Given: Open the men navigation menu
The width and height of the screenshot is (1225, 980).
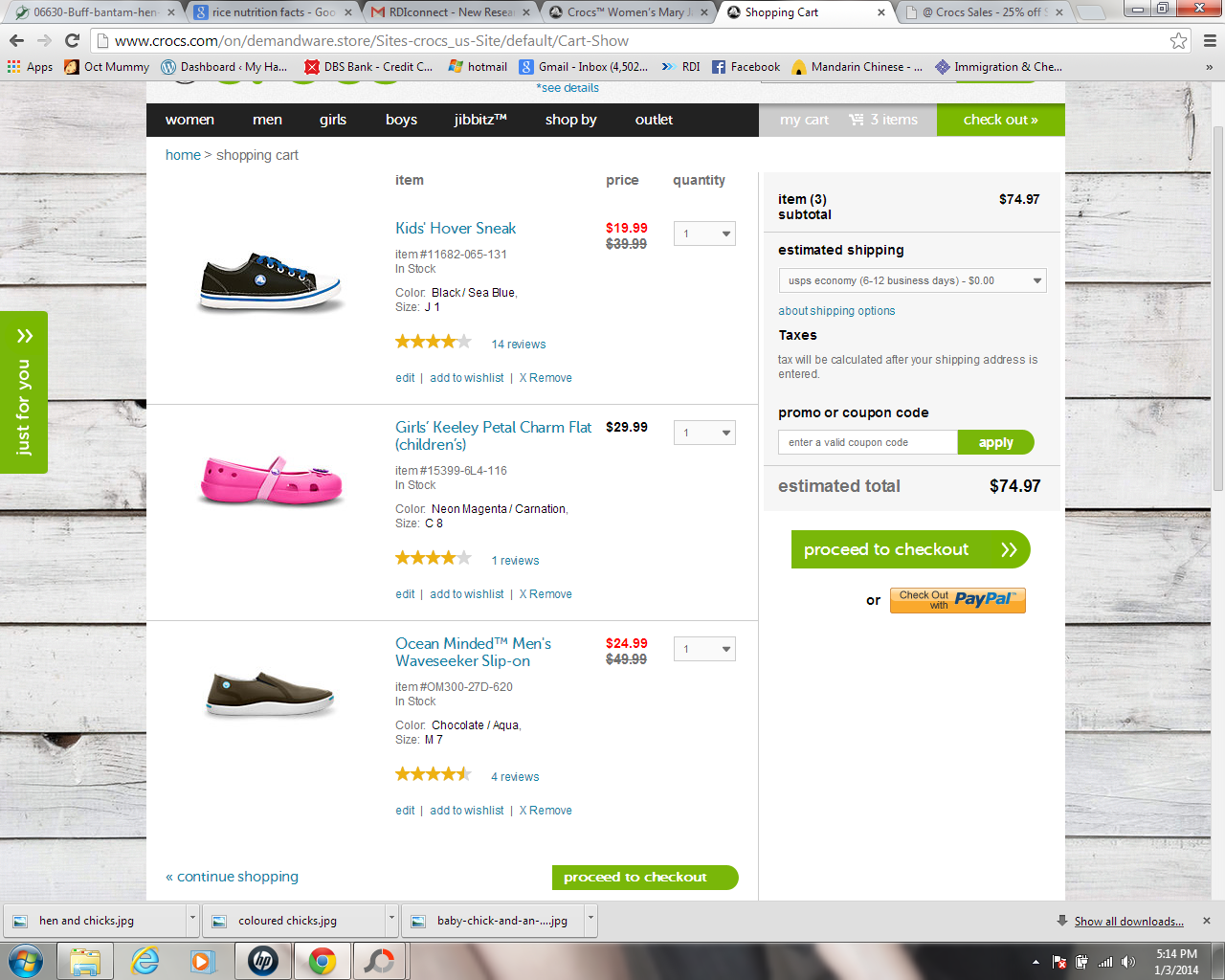Looking at the screenshot, I should [267, 120].
